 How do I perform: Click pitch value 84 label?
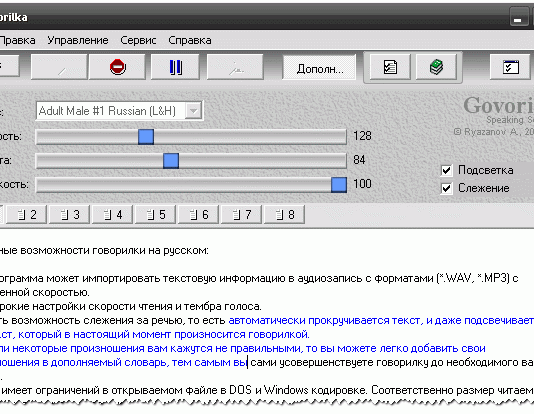359,160
